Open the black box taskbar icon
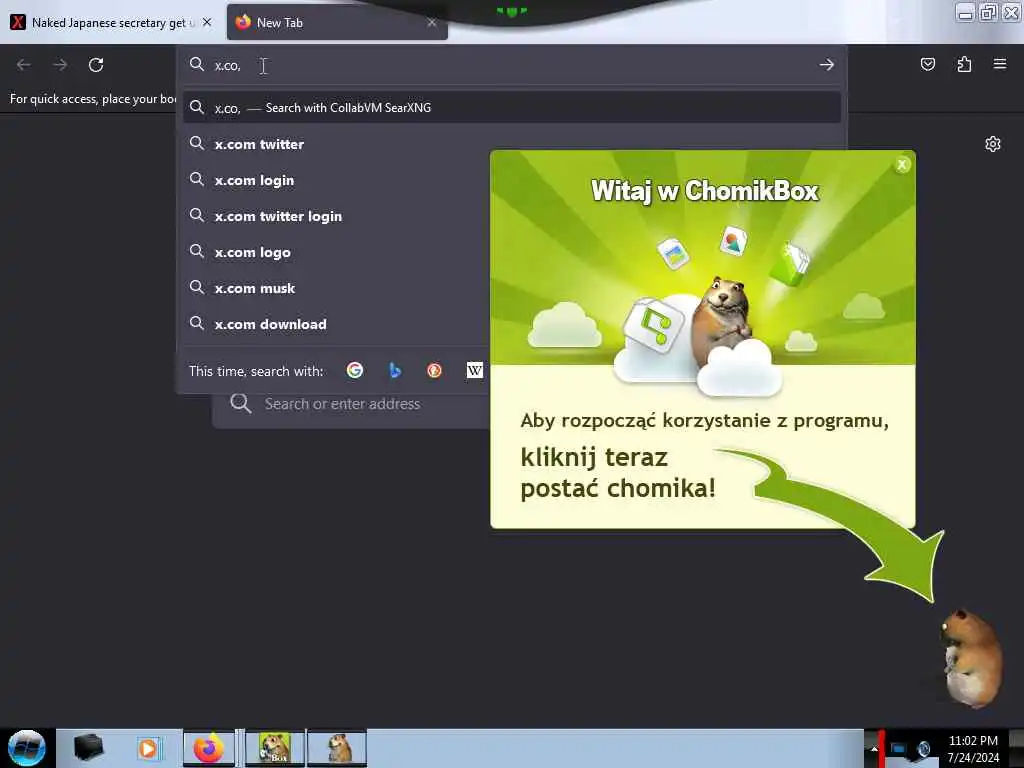1024x768 pixels. tap(88, 748)
